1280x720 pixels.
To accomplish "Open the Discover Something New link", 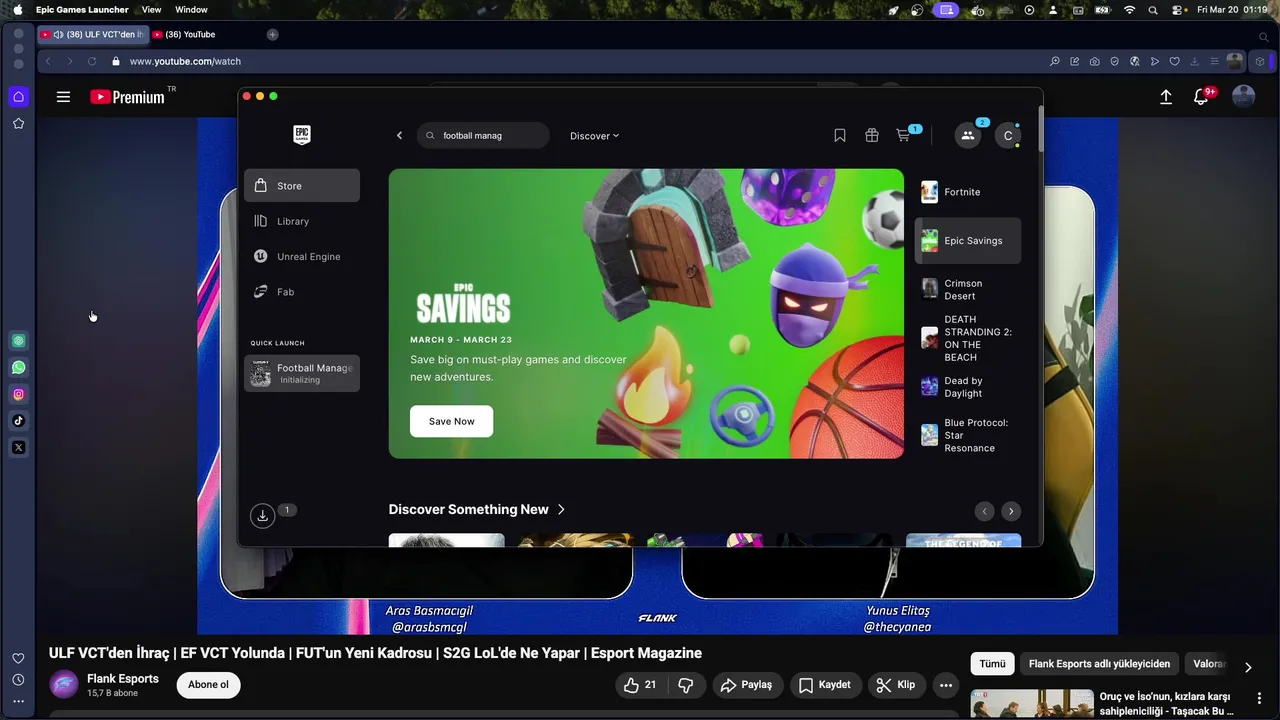I will click(x=477, y=509).
